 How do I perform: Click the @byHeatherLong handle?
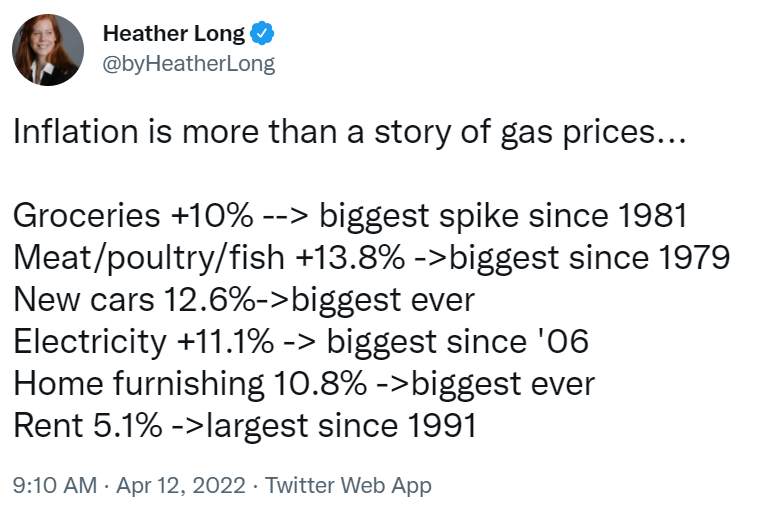click(188, 64)
